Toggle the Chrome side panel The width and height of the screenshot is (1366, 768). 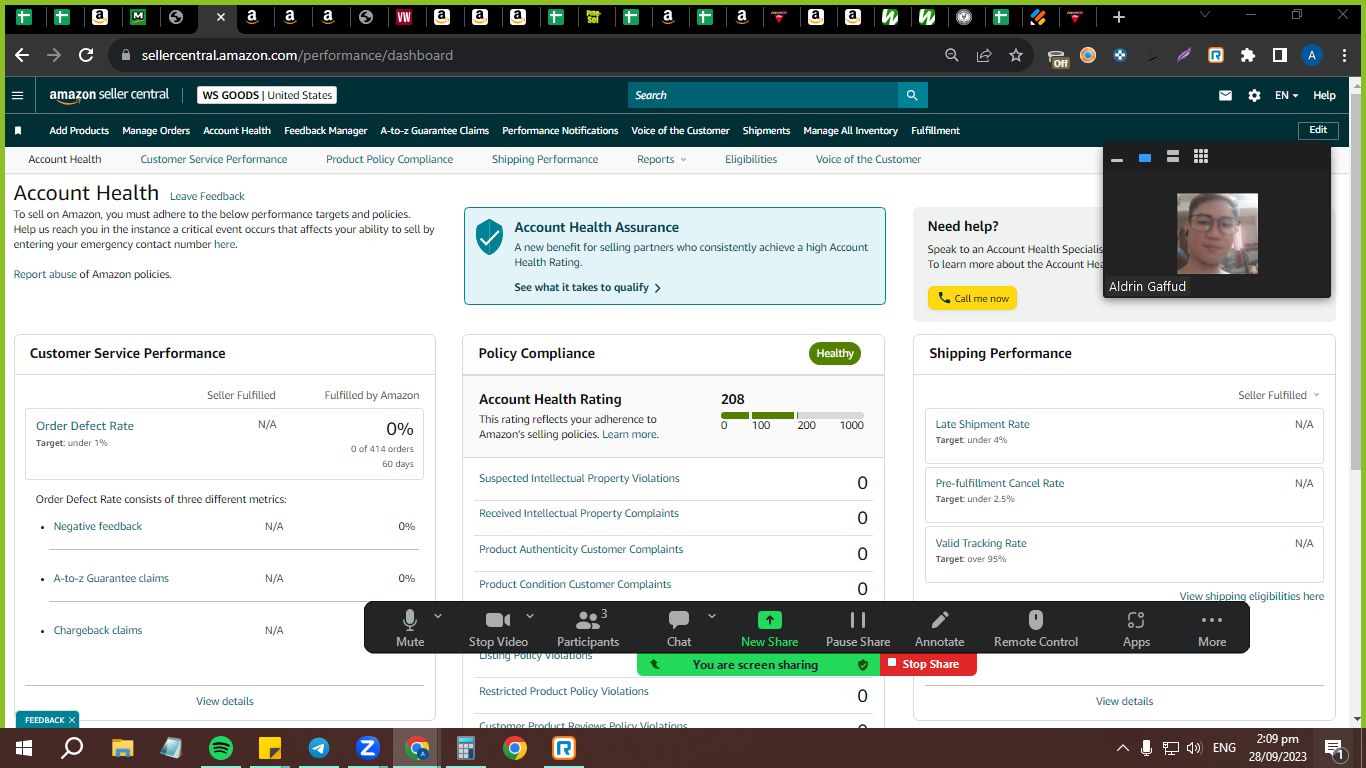point(1279,55)
